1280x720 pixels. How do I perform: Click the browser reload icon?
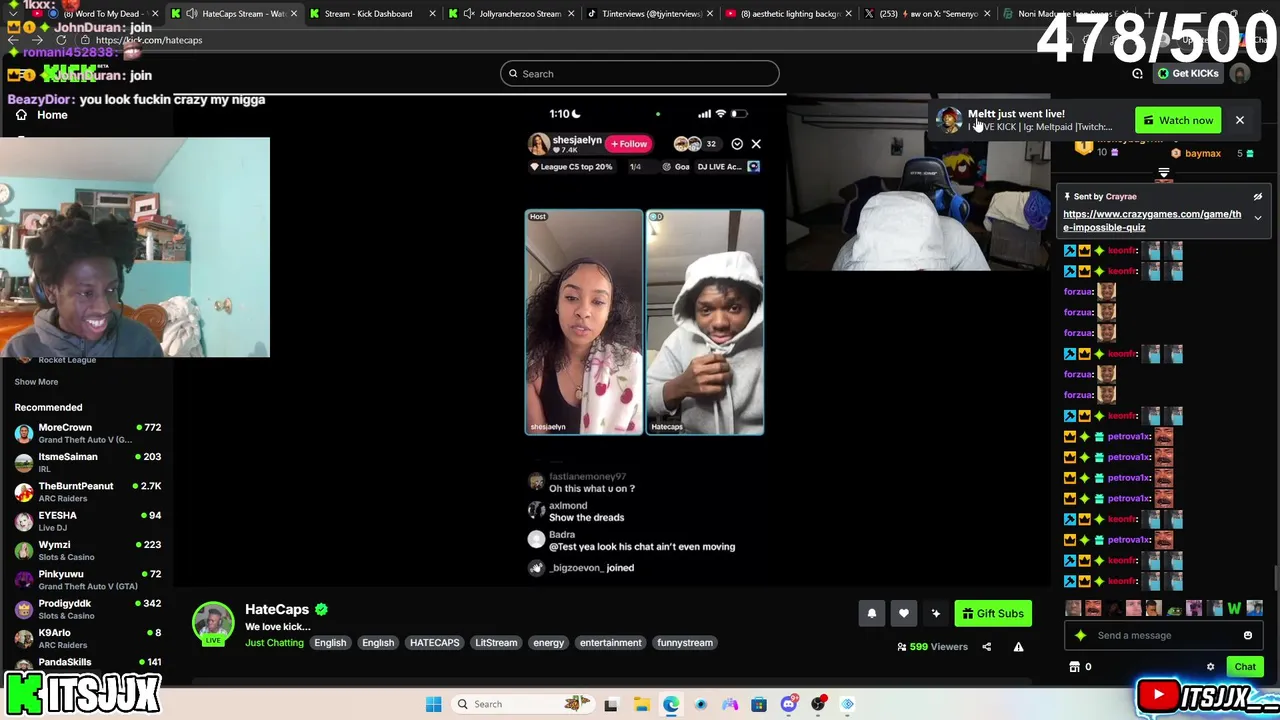click(61, 40)
